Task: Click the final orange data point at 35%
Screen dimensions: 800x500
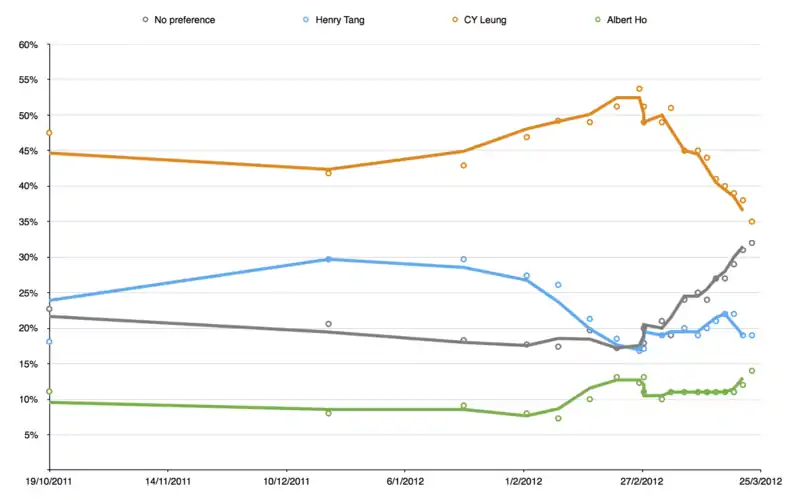Action: coord(752,222)
